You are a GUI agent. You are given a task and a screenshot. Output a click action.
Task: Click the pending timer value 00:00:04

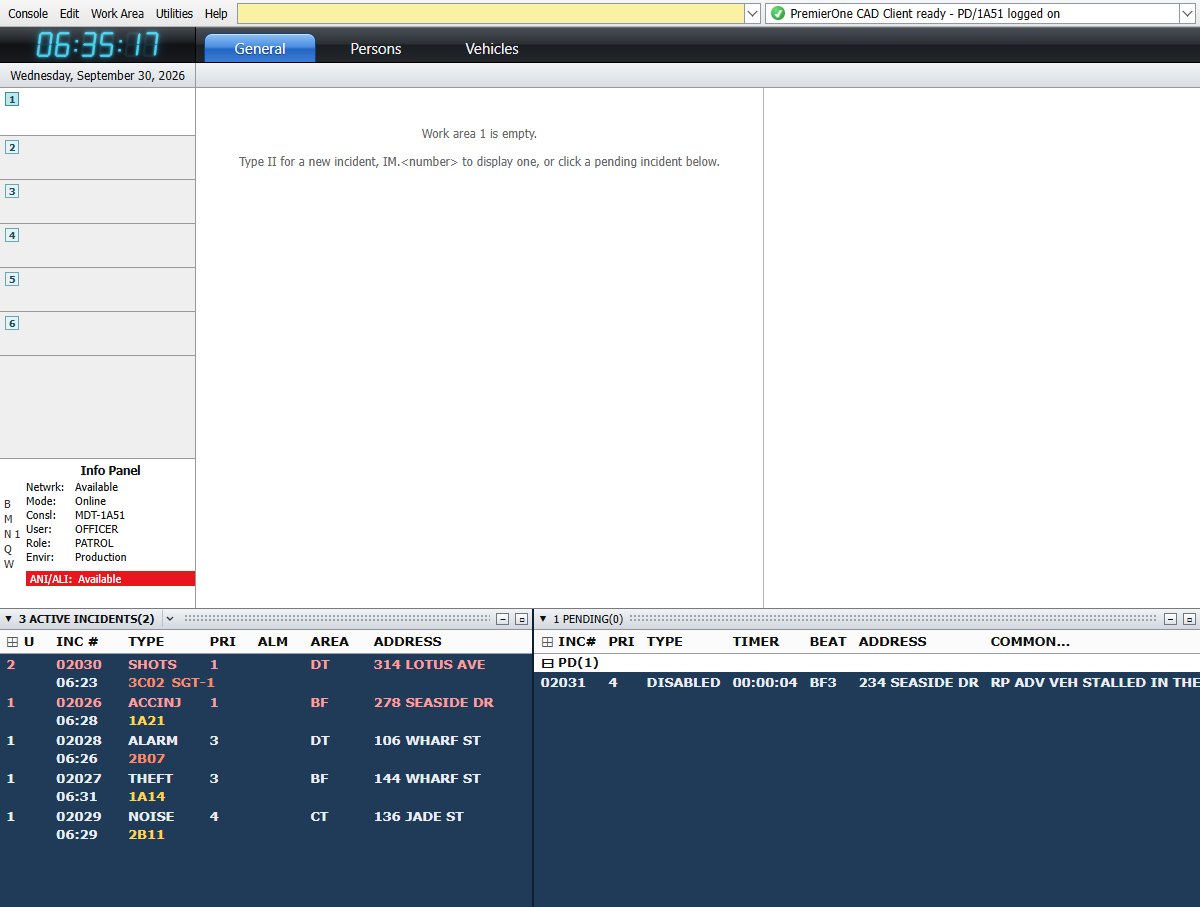pos(765,682)
